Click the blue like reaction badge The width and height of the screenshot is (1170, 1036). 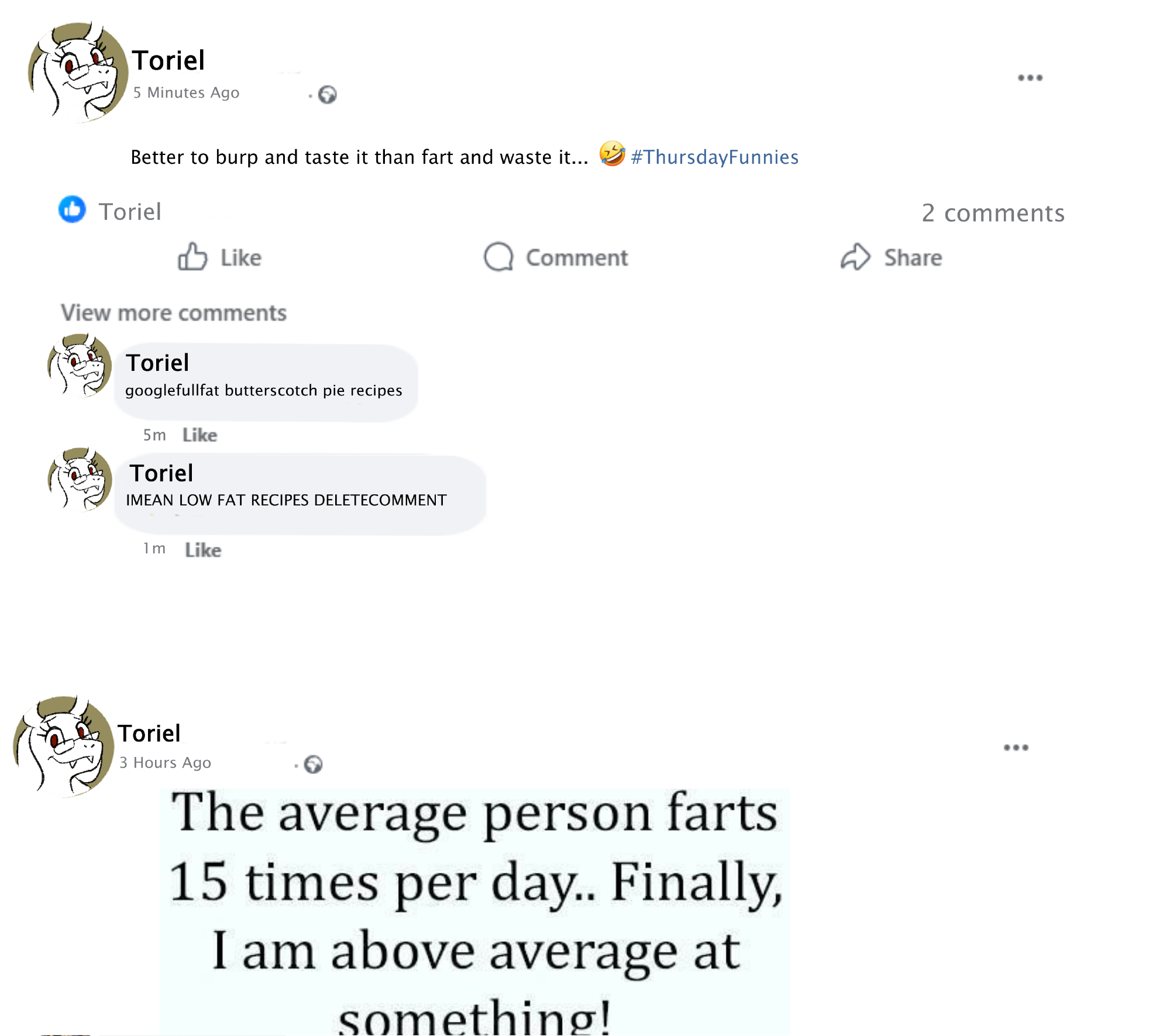73,209
